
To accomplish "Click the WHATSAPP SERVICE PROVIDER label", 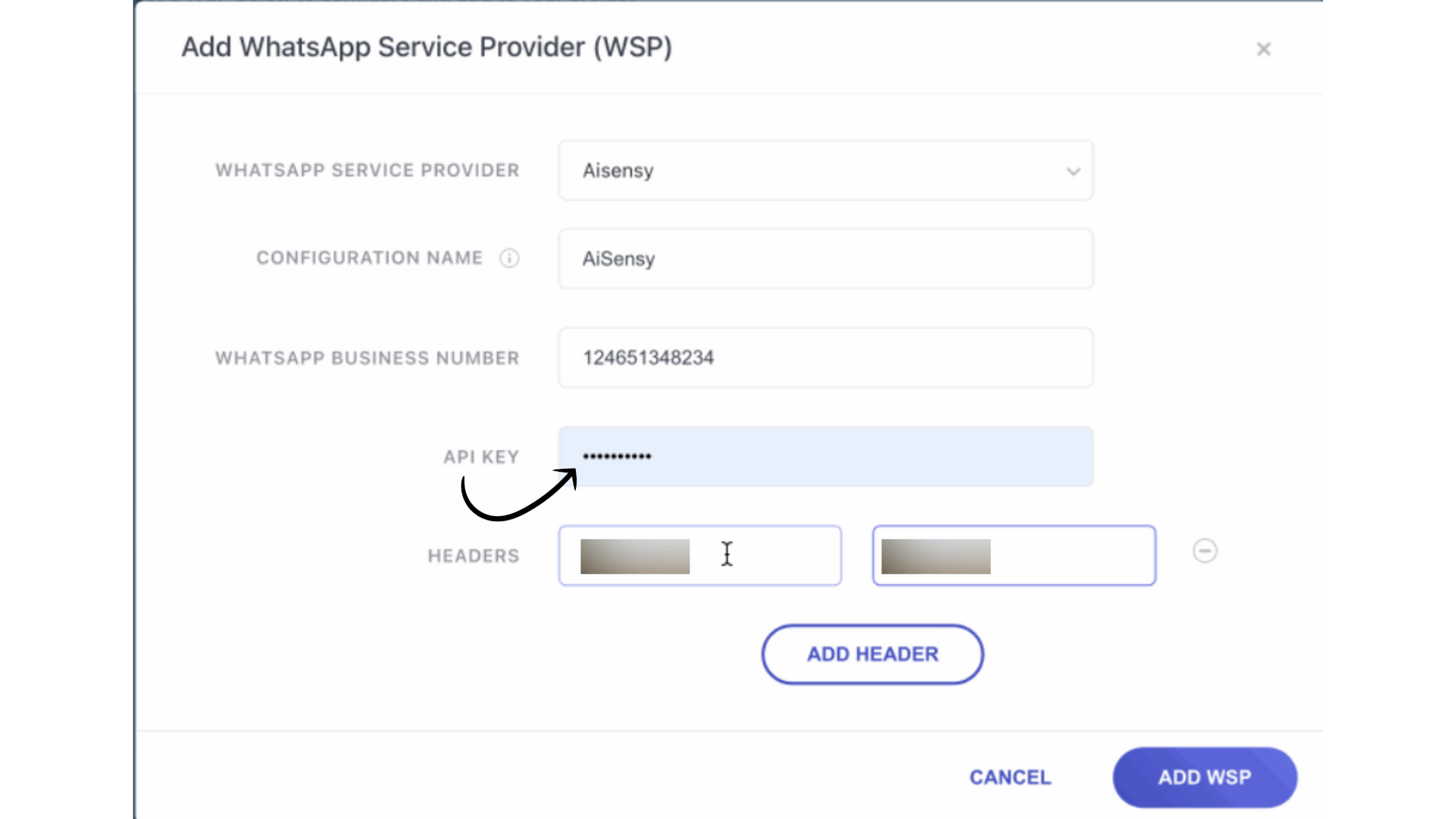I will click(x=368, y=170).
